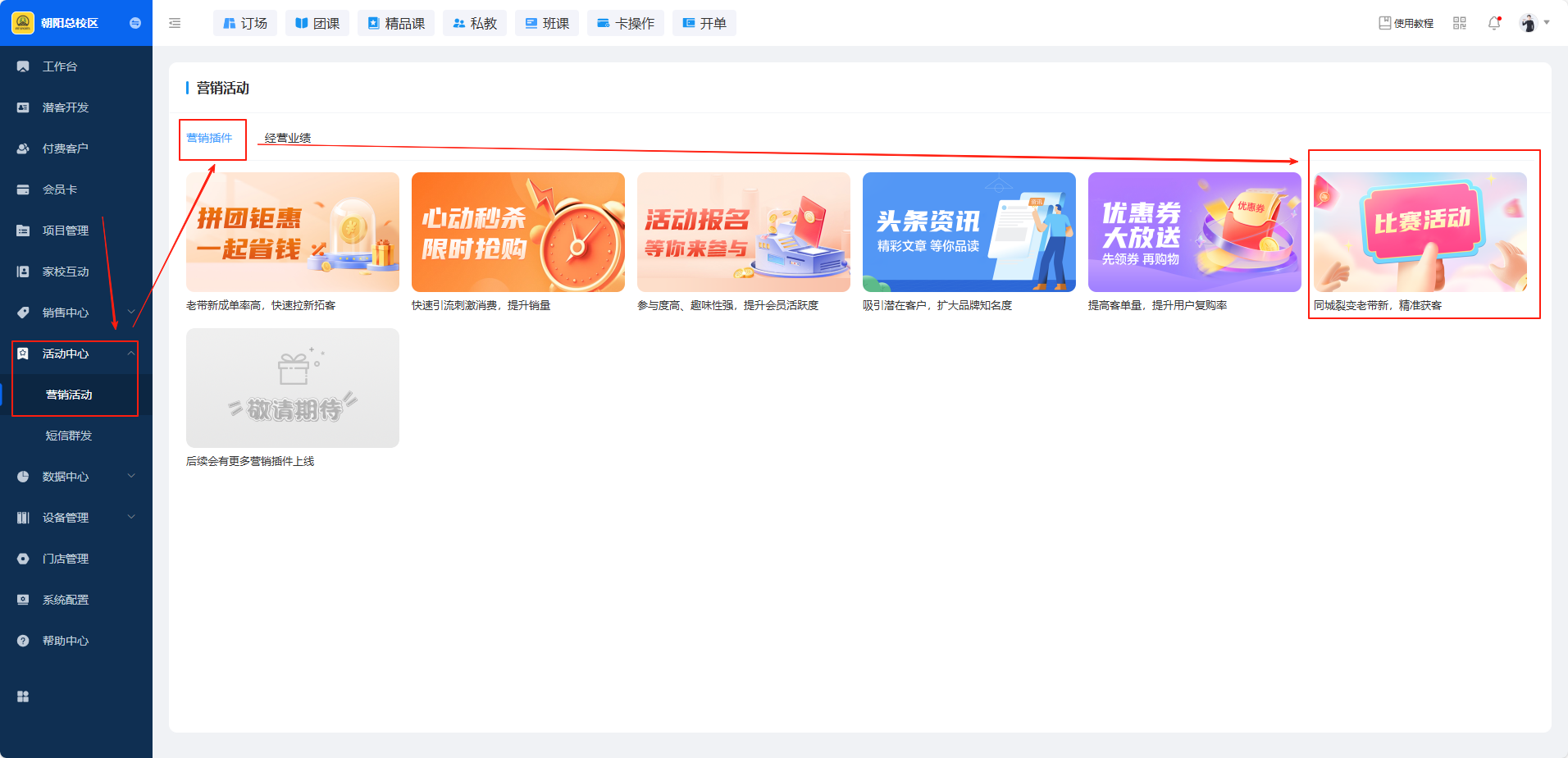Image resolution: width=1568 pixels, height=758 pixels.
Task: Click the 订场 toolbar button
Action: pos(245,24)
